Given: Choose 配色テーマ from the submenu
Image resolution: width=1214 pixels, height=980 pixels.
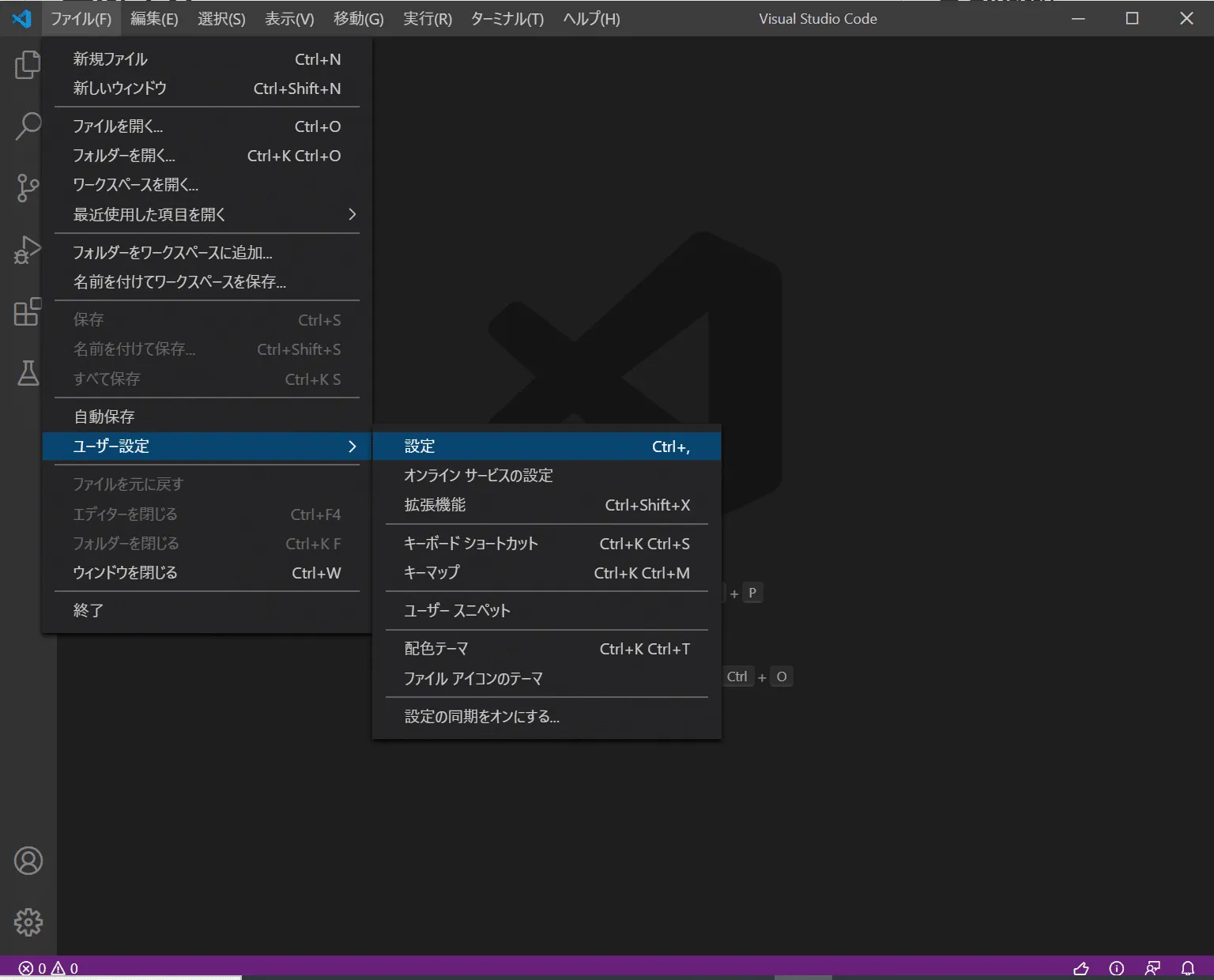Looking at the screenshot, I should tap(547, 649).
